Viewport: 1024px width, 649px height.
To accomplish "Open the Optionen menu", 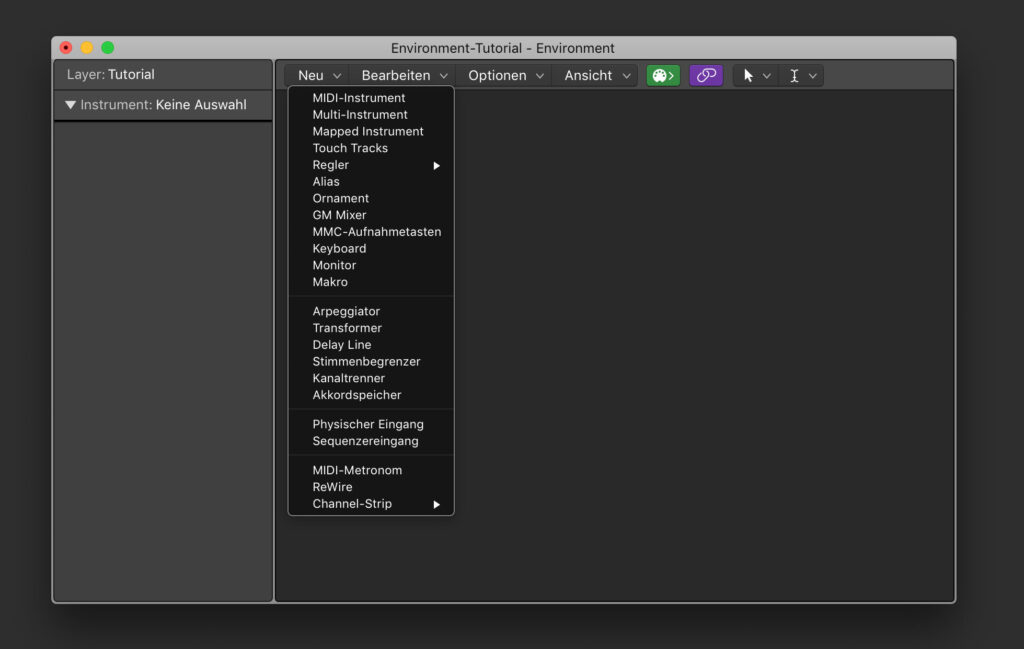I will click(x=505, y=76).
